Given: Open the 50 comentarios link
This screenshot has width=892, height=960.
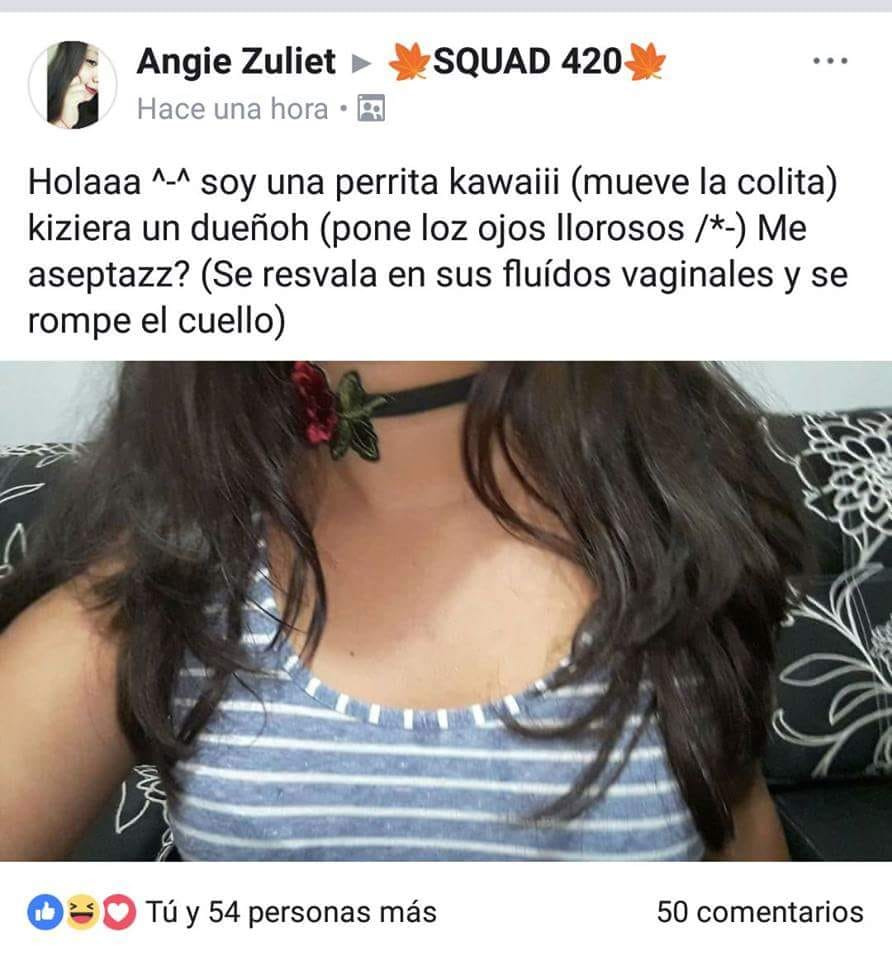Looking at the screenshot, I should pos(760,912).
